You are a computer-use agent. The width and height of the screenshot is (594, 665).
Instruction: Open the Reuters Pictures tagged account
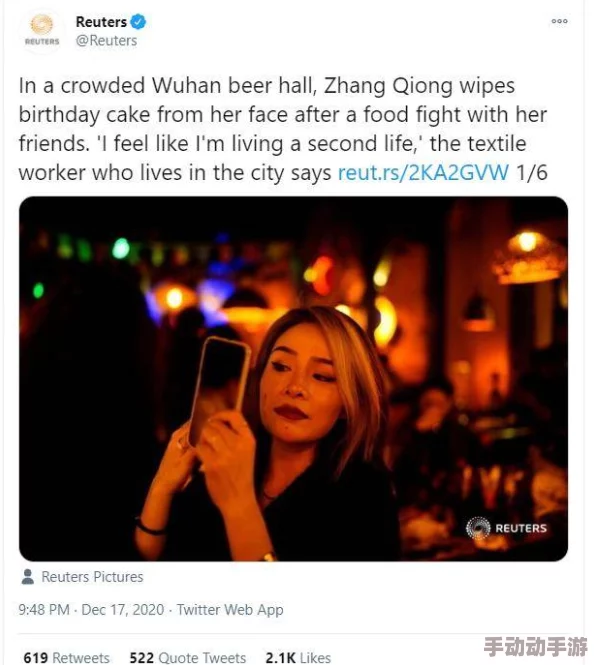92,577
